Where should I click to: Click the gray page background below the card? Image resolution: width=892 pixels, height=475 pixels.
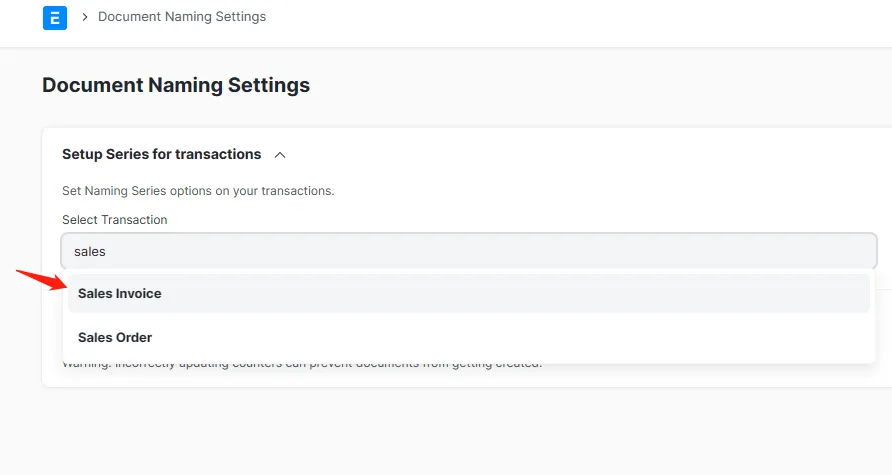pyautogui.click(x=450, y=430)
